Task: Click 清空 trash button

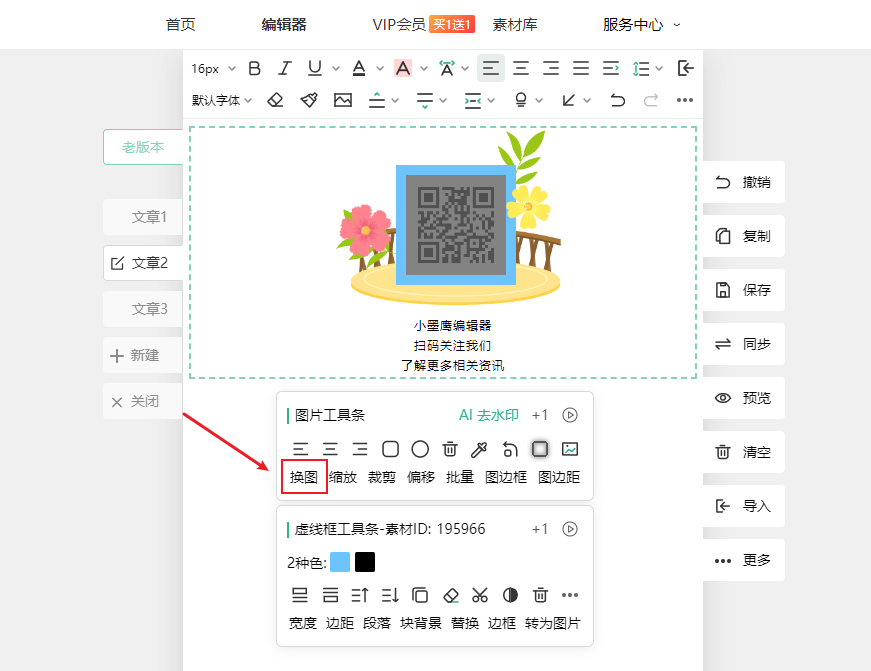Action: 743,452
